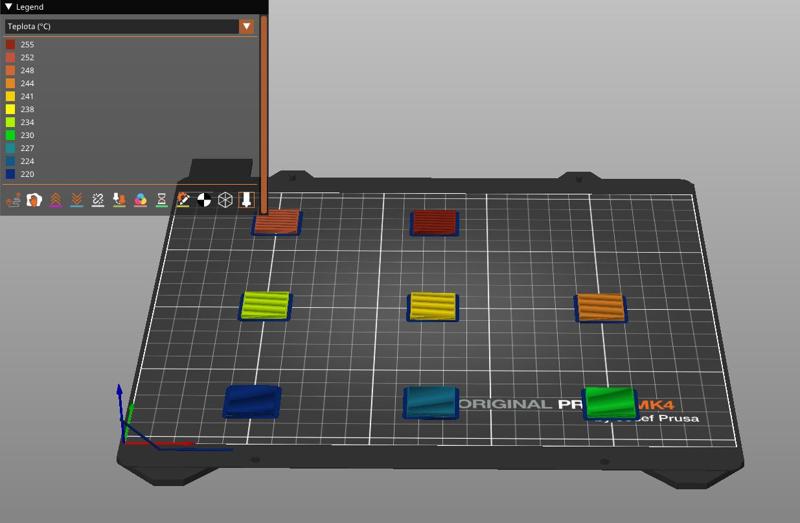Click legend value text 230
The width and height of the screenshot is (800, 523).
[x=27, y=135]
